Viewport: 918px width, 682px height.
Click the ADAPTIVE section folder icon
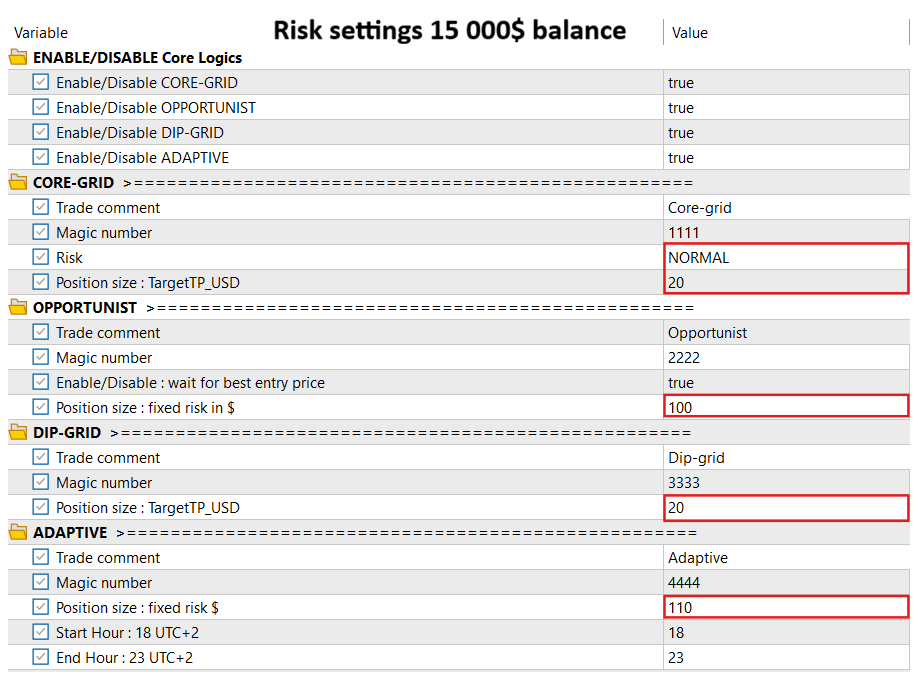(18, 532)
